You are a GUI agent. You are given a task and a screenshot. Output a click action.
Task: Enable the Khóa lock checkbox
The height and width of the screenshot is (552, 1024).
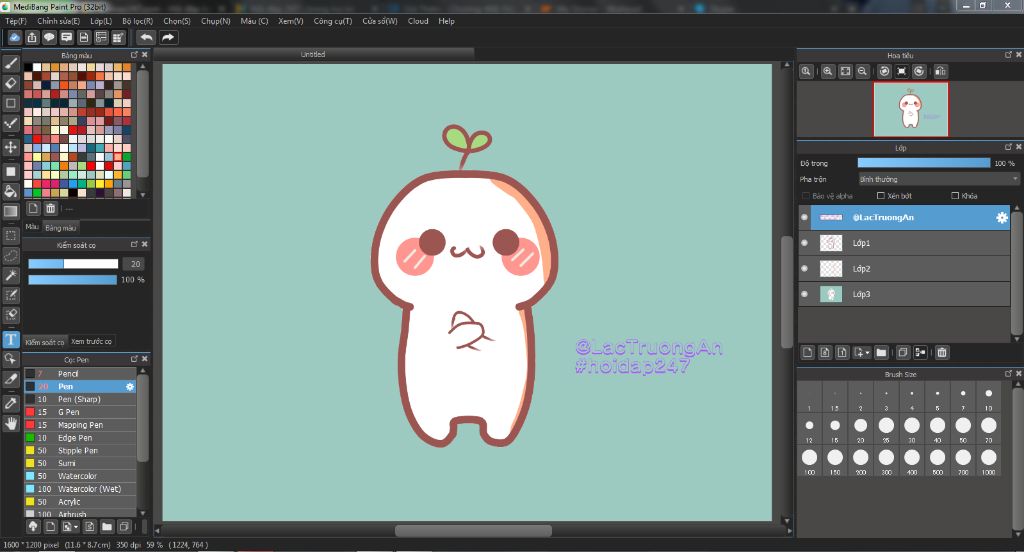tap(956, 196)
